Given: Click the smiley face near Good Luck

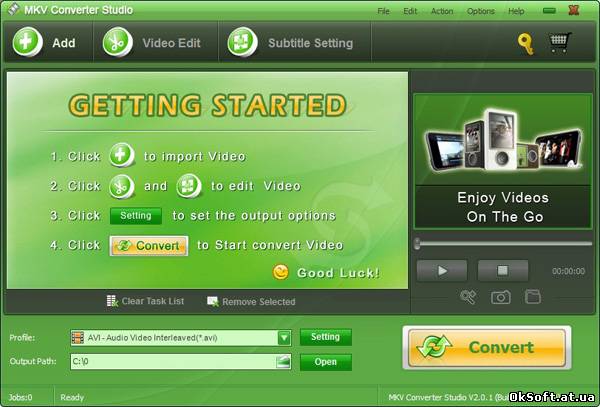Looking at the screenshot, I should pyautogui.click(x=280, y=272).
